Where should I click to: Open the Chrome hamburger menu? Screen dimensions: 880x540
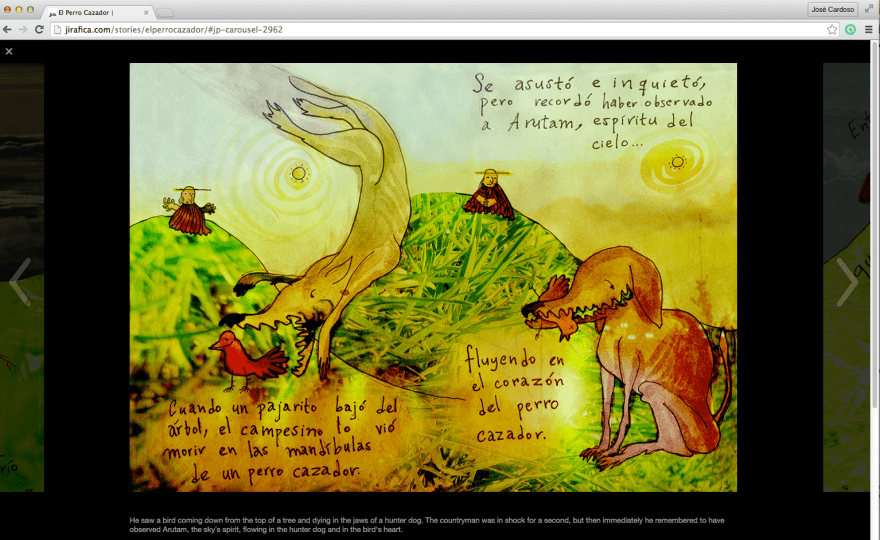click(868, 30)
